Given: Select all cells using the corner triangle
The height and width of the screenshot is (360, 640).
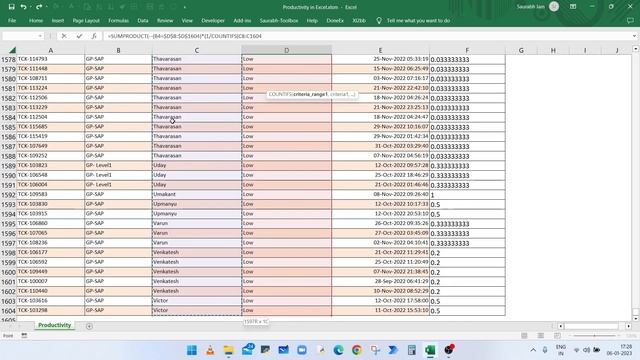Looking at the screenshot, I should pos(12,50).
